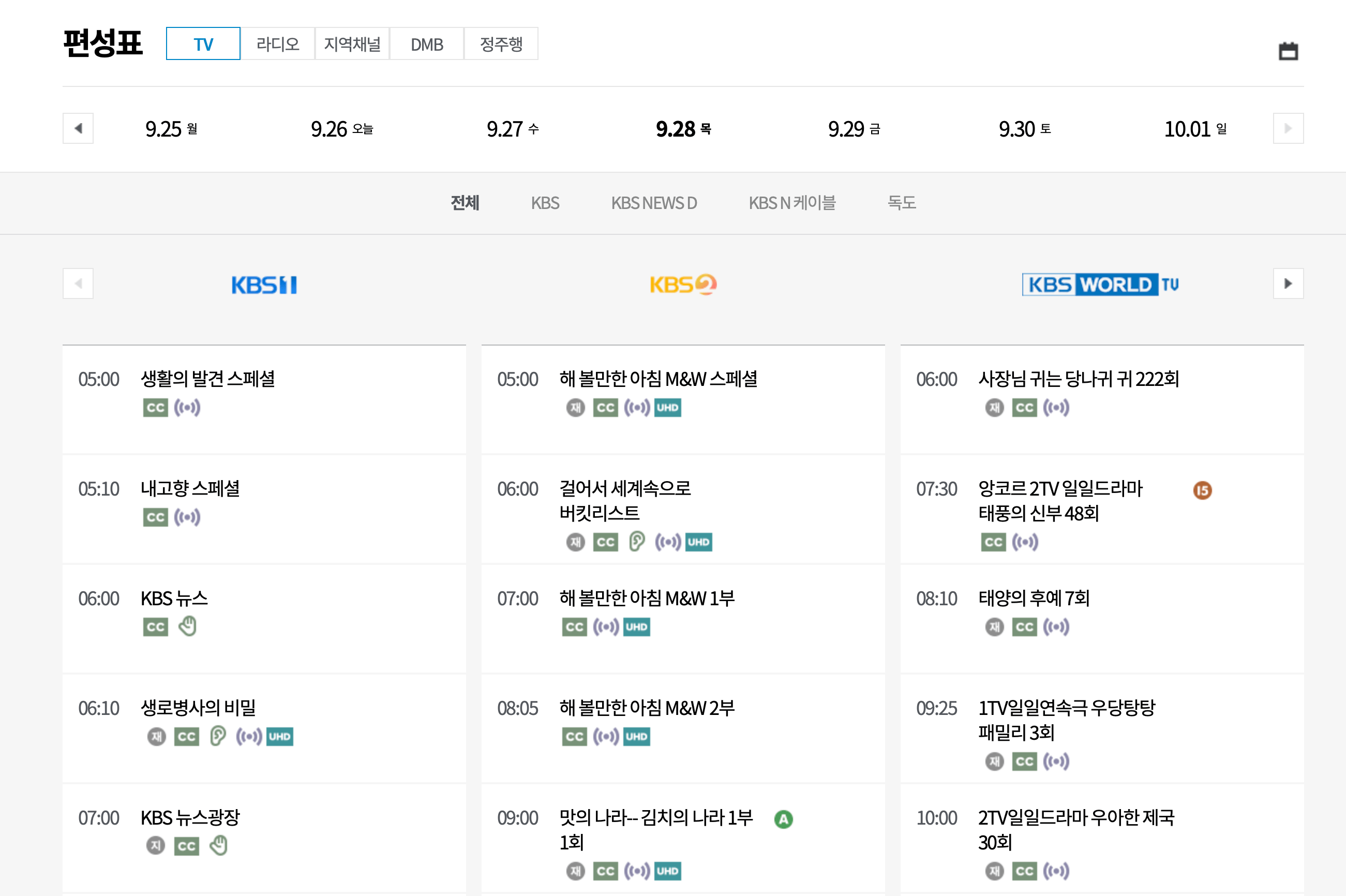Click the age 15 rating badge
Screen dimensions: 1346x896
point(1202,490)
